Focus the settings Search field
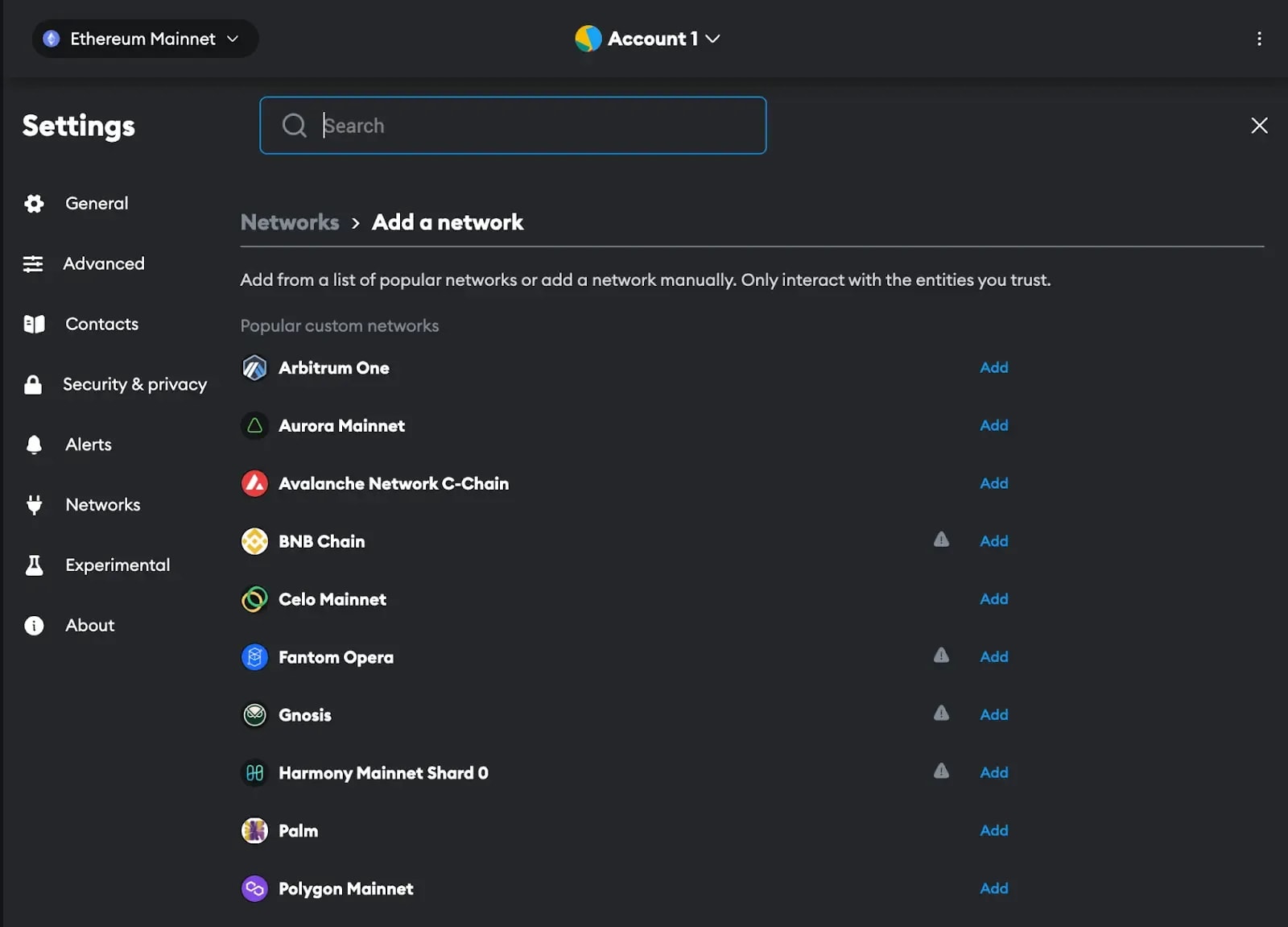Viewport: 1288px width, 927px height. click(x=513, y=126)
